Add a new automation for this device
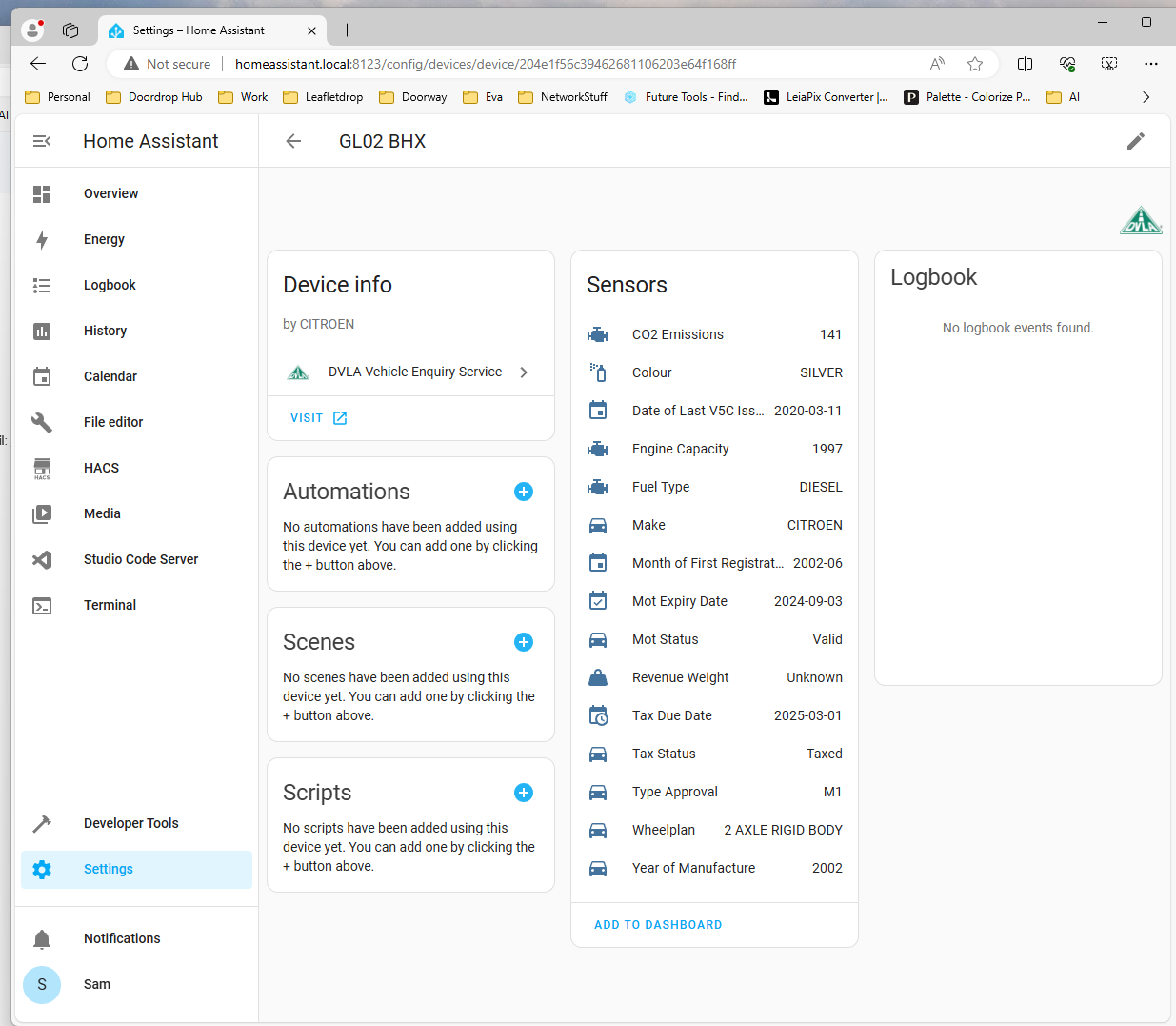 click(x=524, y=492)
